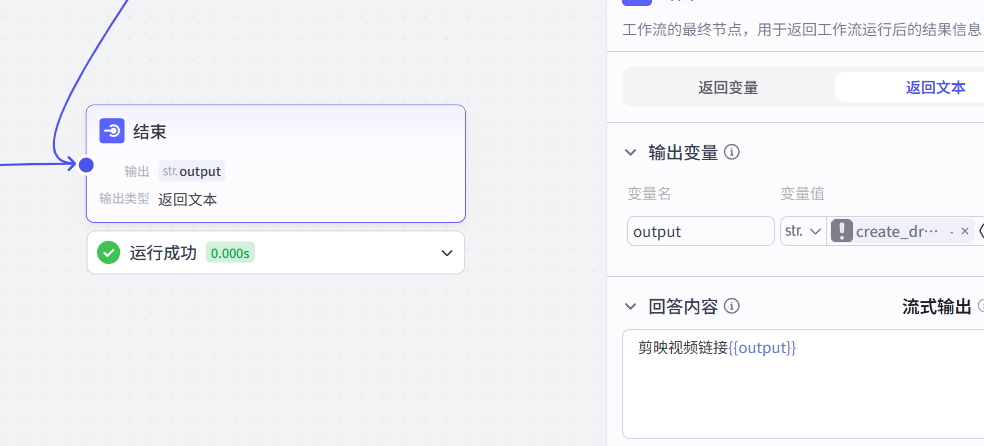This screenshot has height=446, width=984.
Task: Select the 返回文本 tab
Action: tap(935, 87)
